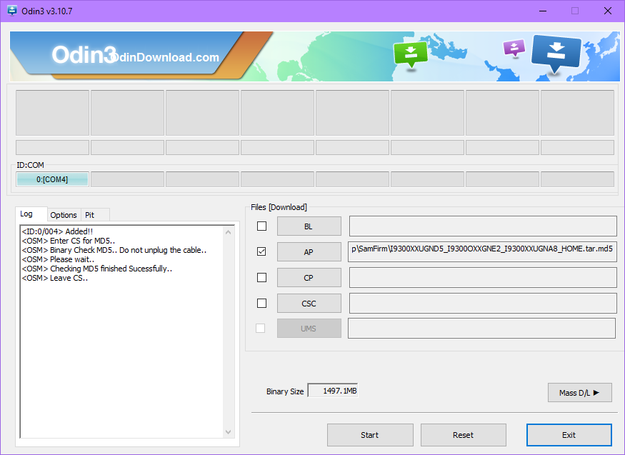
Task: Click the Reset button
Action: [463, 435]
